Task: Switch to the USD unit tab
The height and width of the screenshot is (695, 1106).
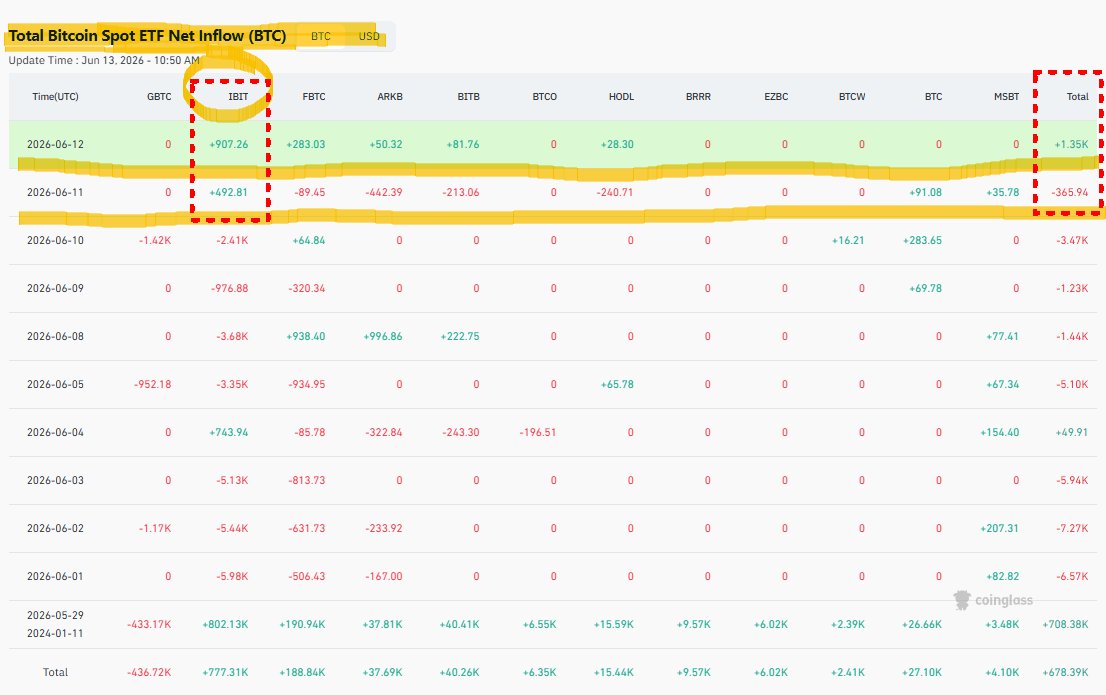Action: [369, 36]
